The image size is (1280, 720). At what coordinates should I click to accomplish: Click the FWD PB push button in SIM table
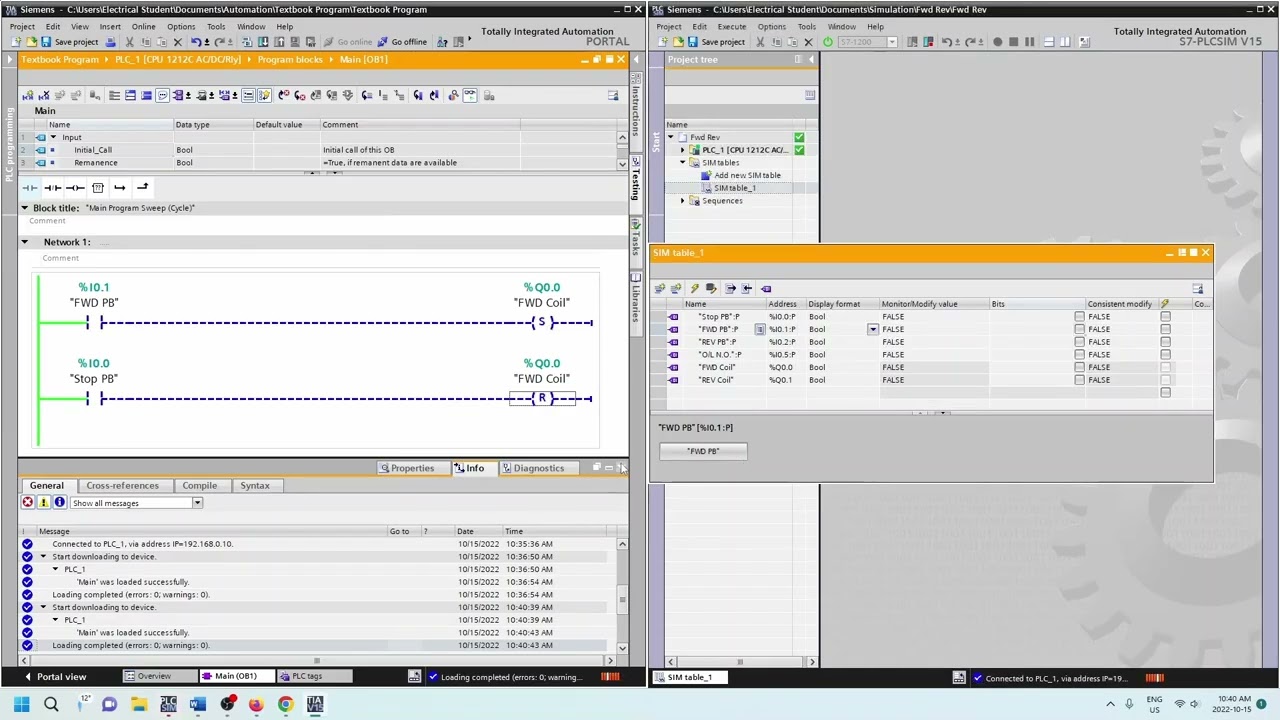point(703,451)
